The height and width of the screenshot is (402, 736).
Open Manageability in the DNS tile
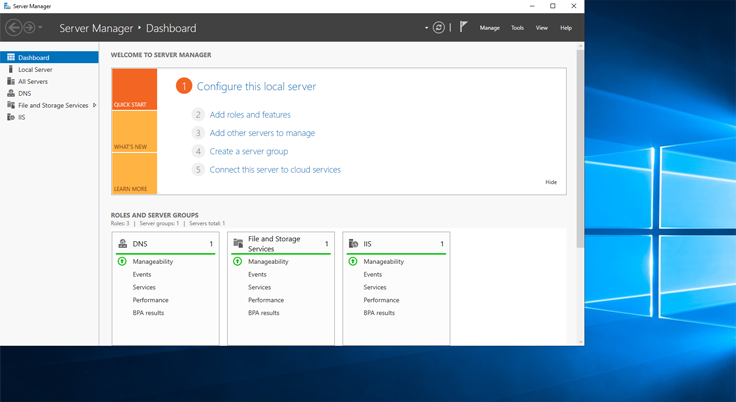pyautogui.click(x=153, y=262)
